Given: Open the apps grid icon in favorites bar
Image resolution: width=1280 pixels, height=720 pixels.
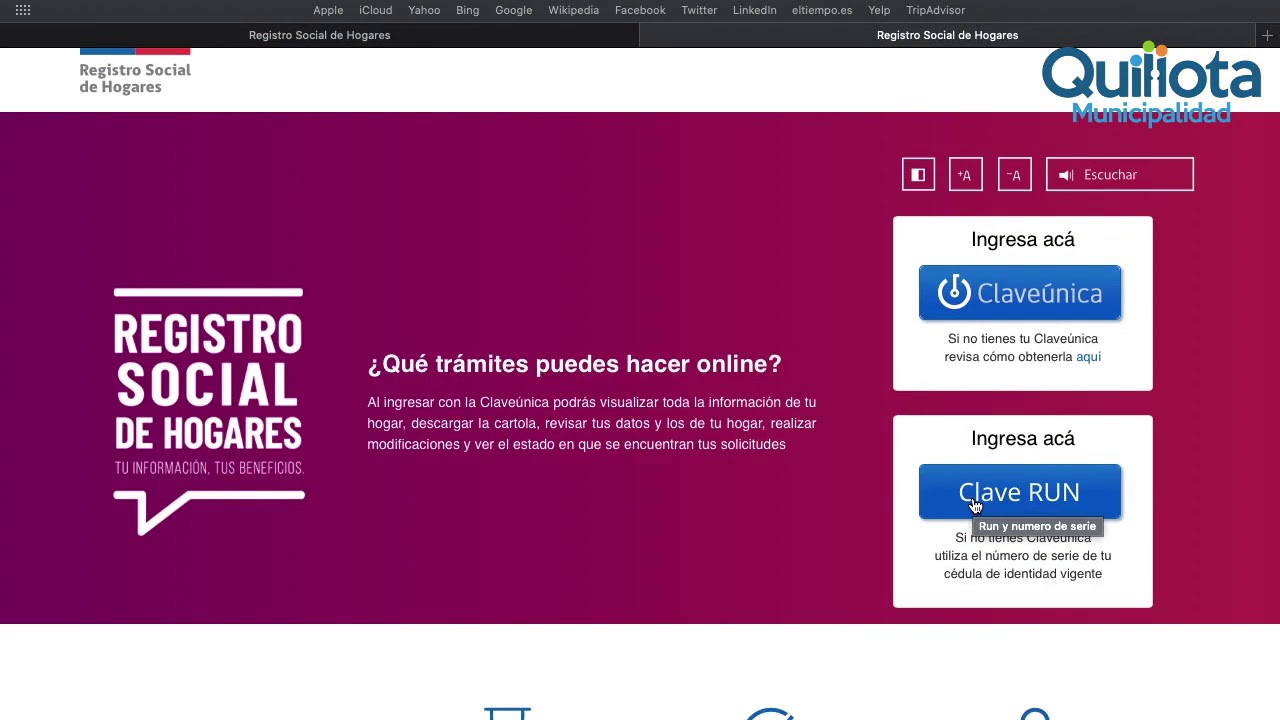Looking at the screenshot, I should (23, 10).
